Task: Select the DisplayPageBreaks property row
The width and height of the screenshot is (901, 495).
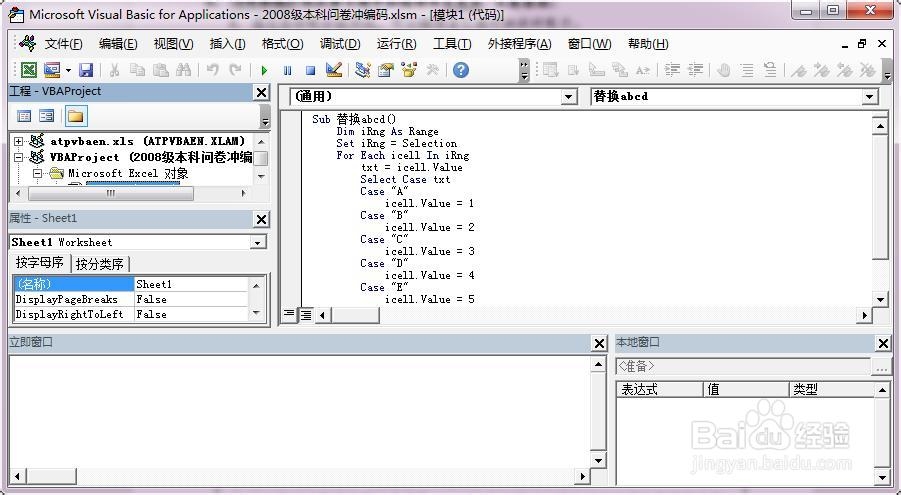Action: coord(130,299)
